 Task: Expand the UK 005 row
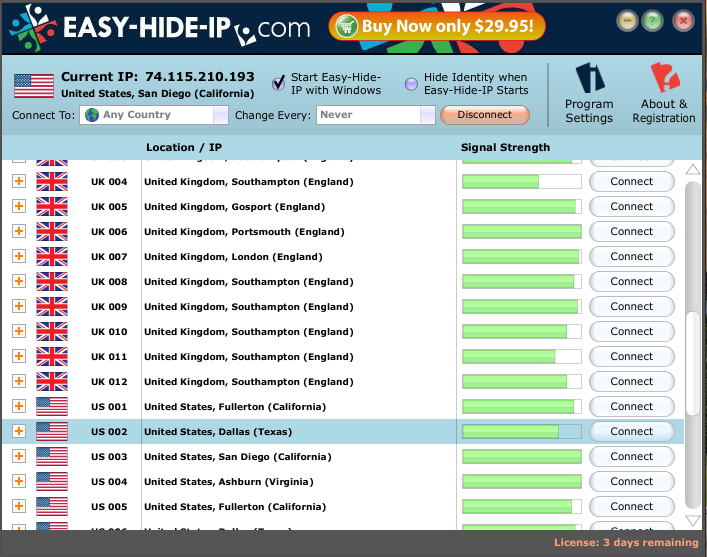point(19,206)
